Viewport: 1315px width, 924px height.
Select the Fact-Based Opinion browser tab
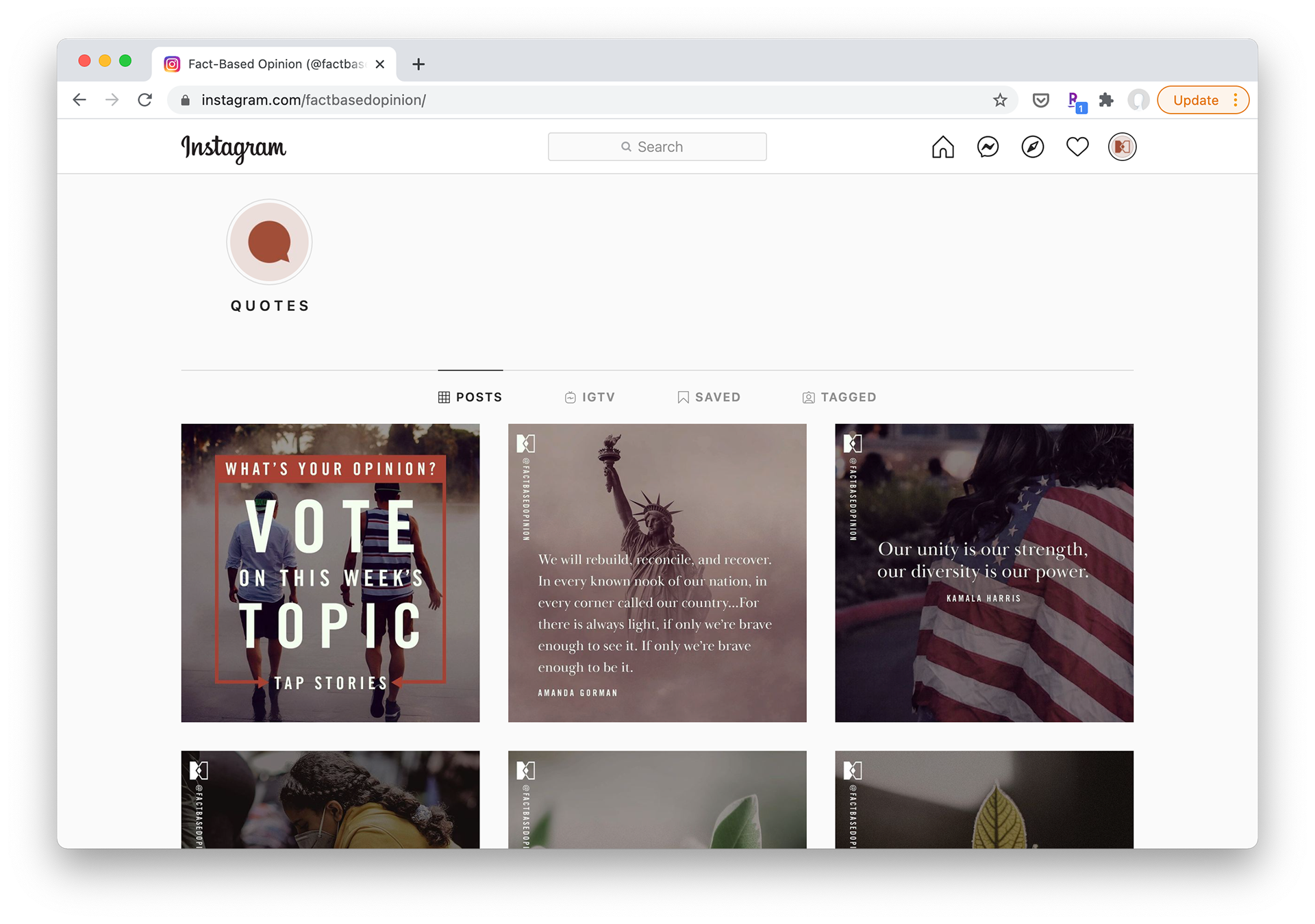point(274,64)
